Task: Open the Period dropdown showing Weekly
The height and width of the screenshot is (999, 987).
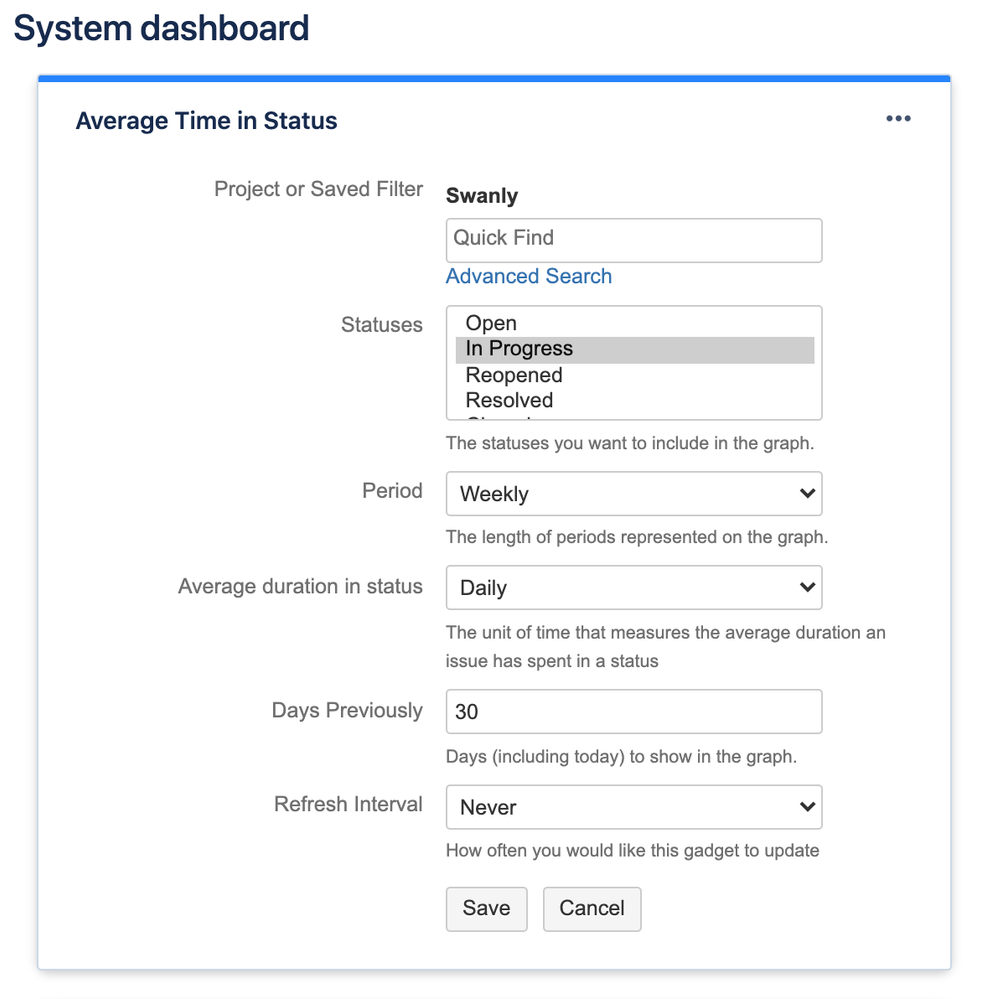Action: (633, 493)
